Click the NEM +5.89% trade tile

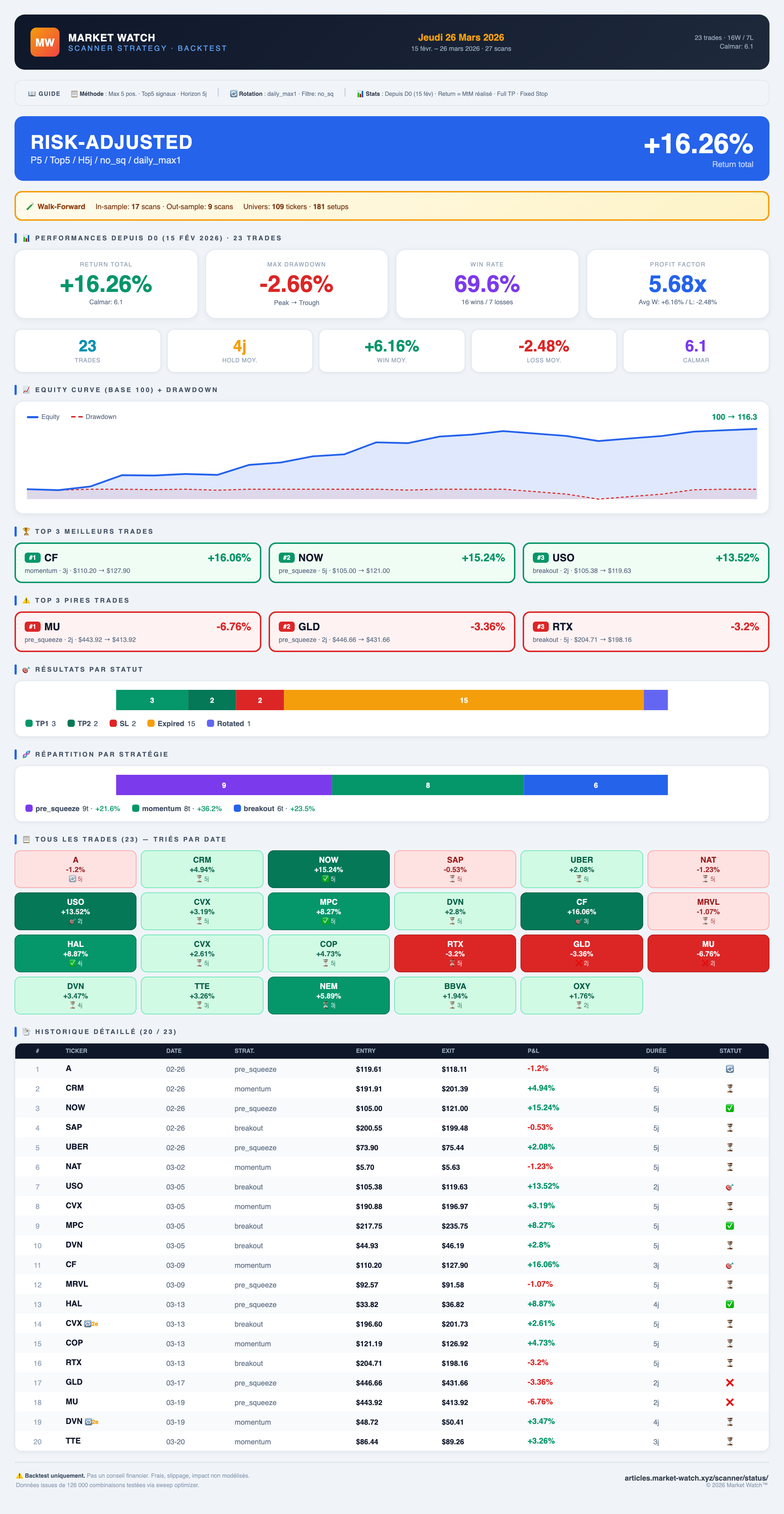click(x=328, y=996)
